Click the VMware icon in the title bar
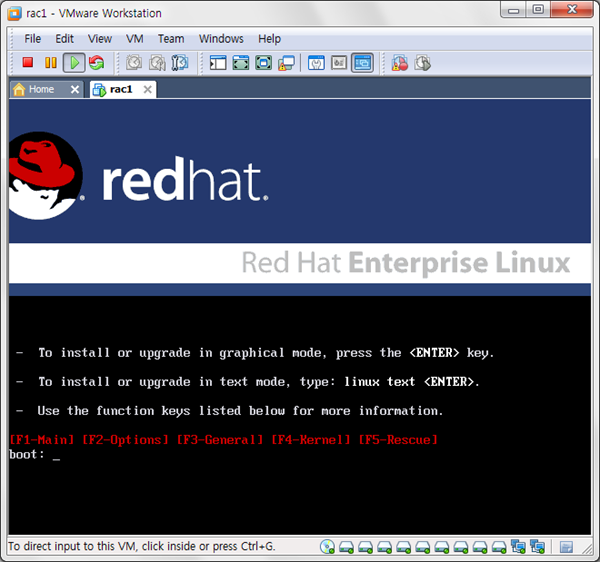Image resolution: width=600 pixels, height=562 pixels. pyautogui.click(x=15, y=13)
